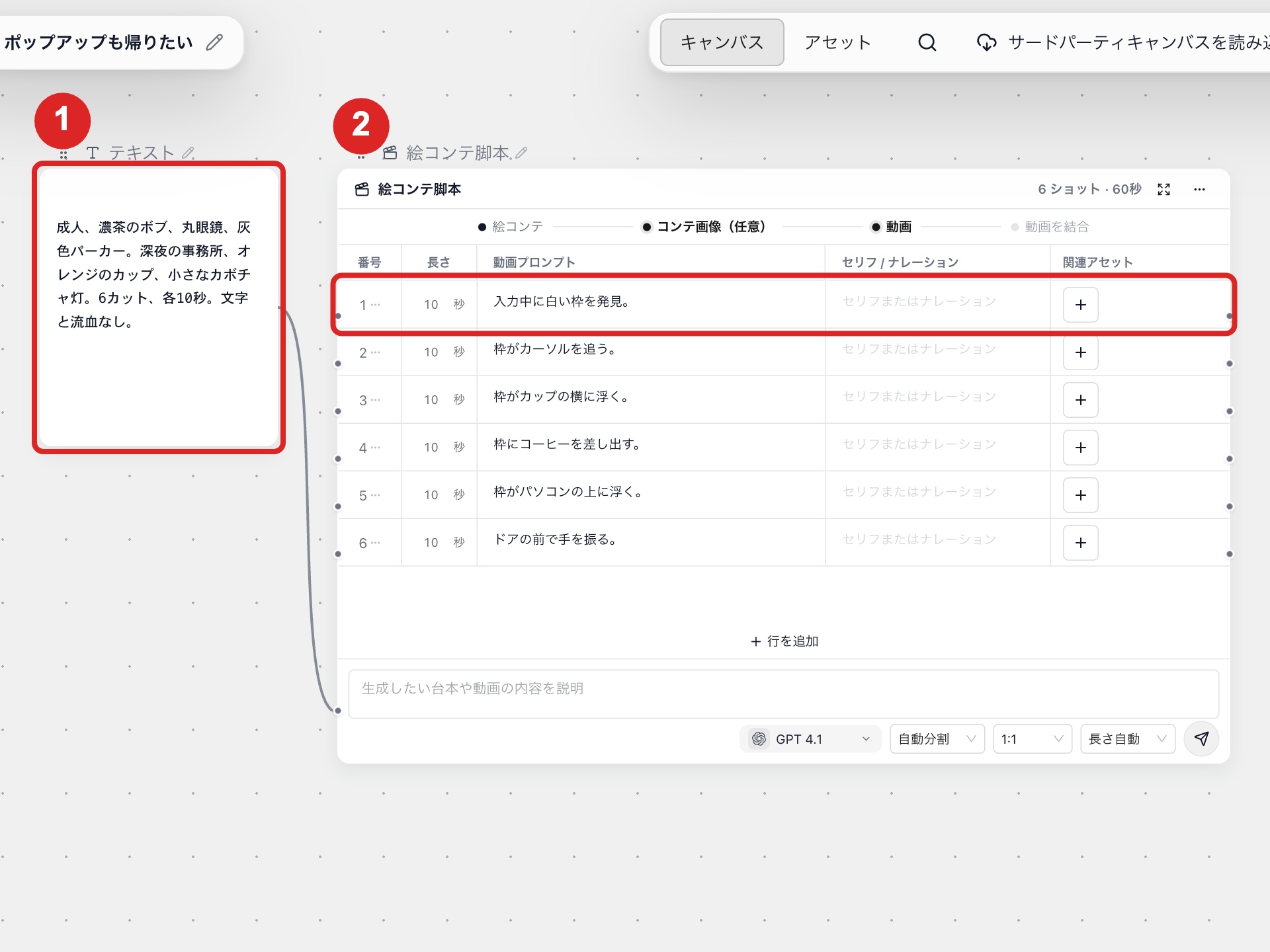Open row options dots for shot 1
Viewport: 1270px width, 952px height.
click(376, 305)
